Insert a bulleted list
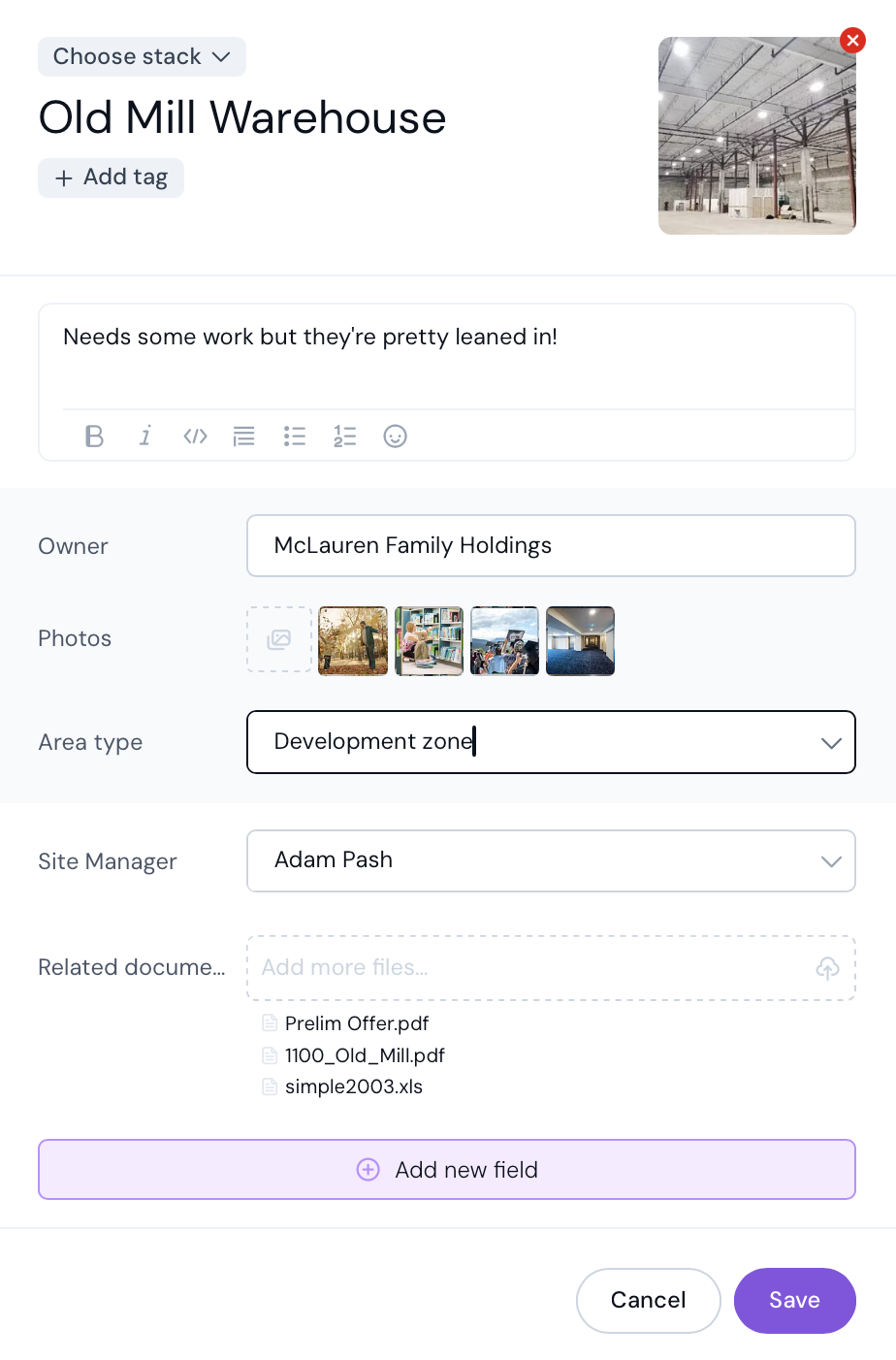896x1360 pixels. tap(295, 437)
